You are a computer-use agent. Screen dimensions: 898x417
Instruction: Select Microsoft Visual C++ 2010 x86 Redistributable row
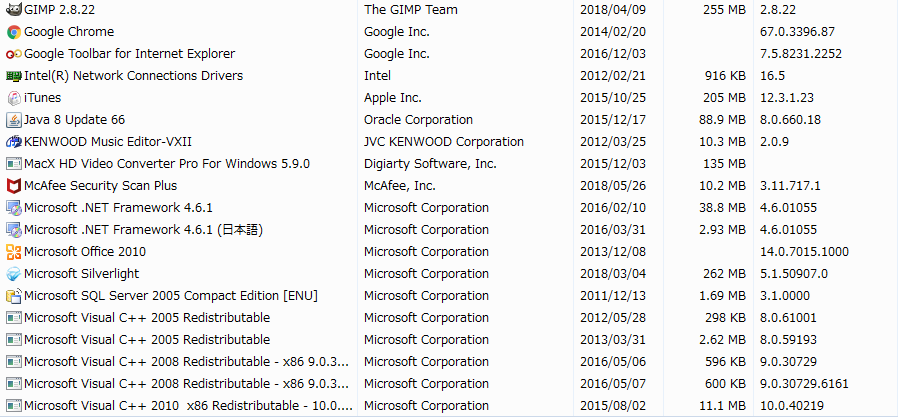[x=188, y=406]
